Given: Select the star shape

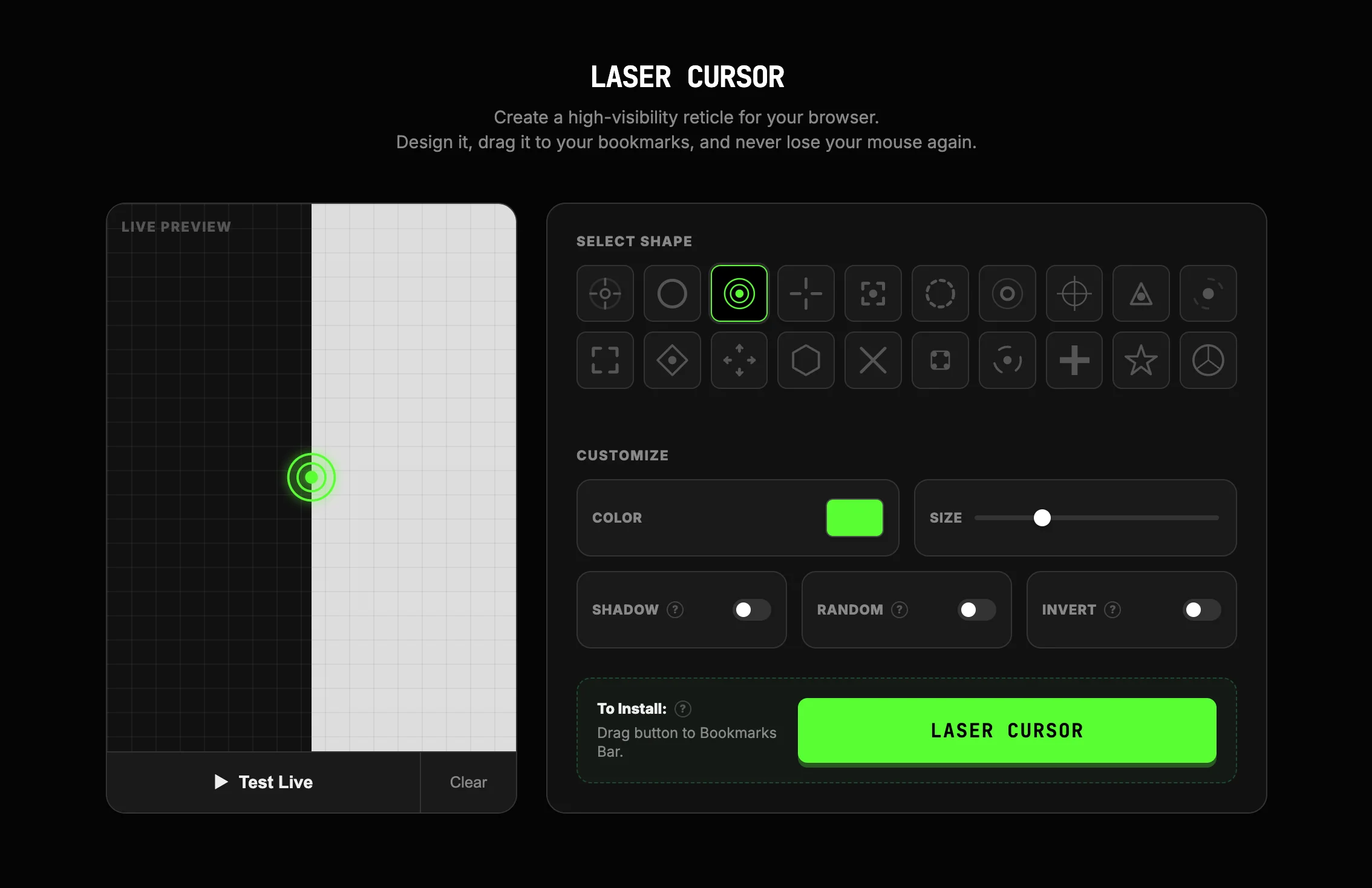Looking at the screenshot, I should tap(1141, 361).
